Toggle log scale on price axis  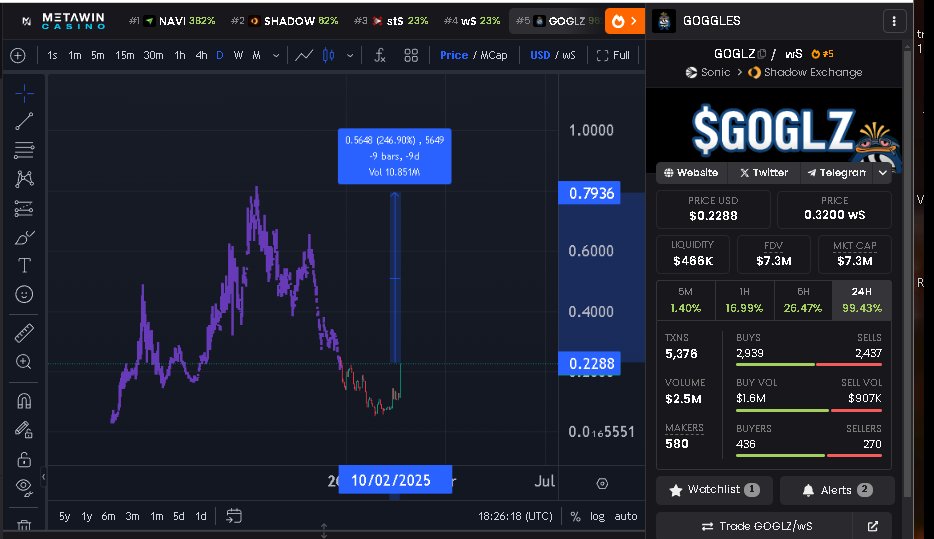(597, 516)
